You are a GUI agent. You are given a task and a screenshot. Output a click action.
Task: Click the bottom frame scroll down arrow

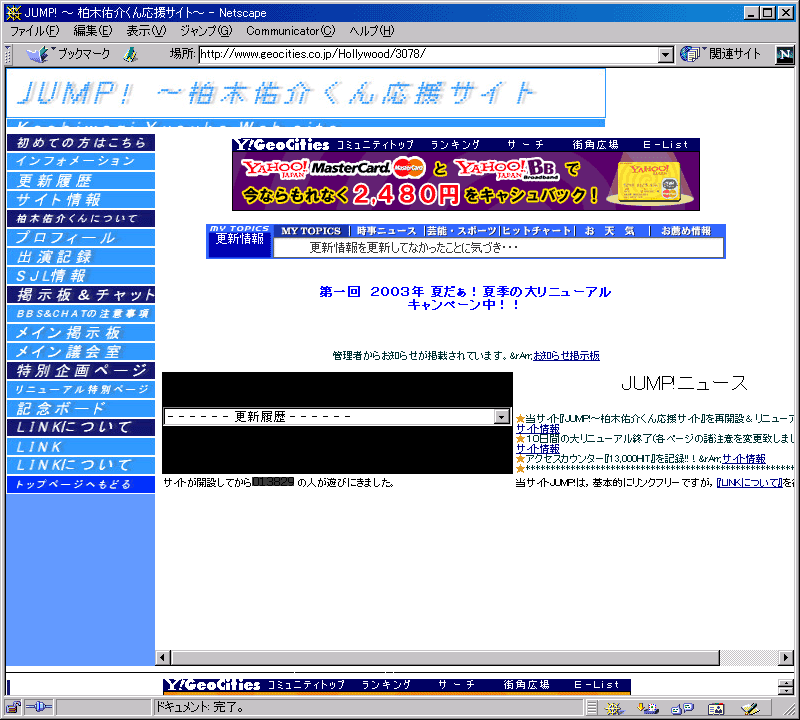786,690
